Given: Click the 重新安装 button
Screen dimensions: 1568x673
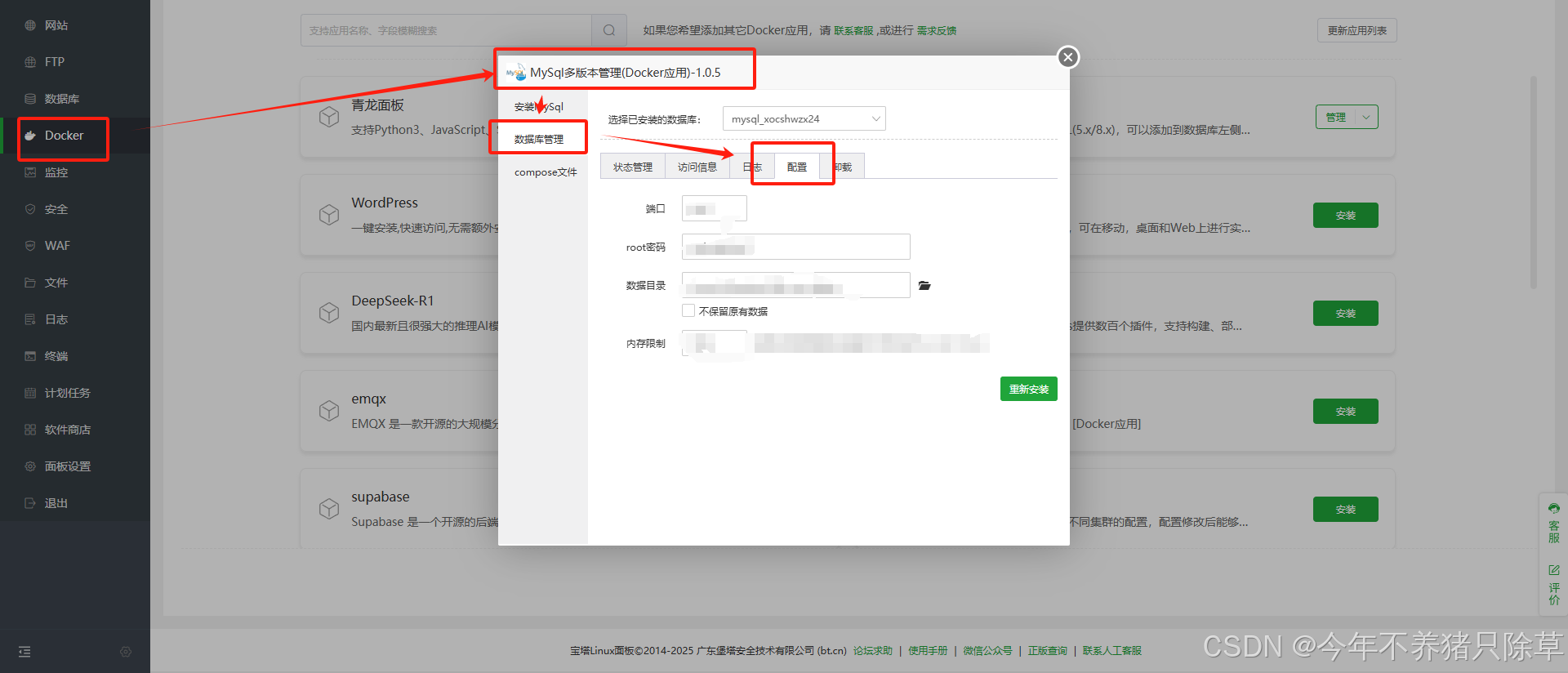Looking at the screenshot, I should pos(1029,389).
